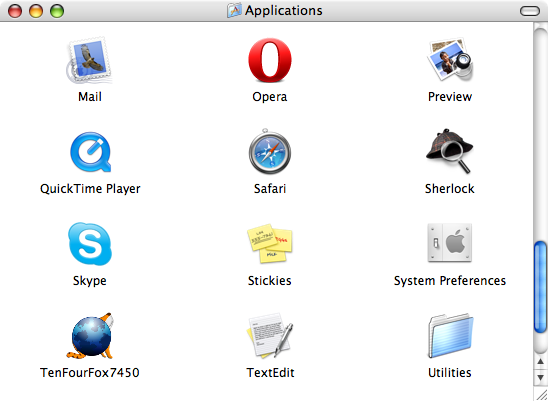Select the TenFourFox7450 globe icon

point(91,336)
